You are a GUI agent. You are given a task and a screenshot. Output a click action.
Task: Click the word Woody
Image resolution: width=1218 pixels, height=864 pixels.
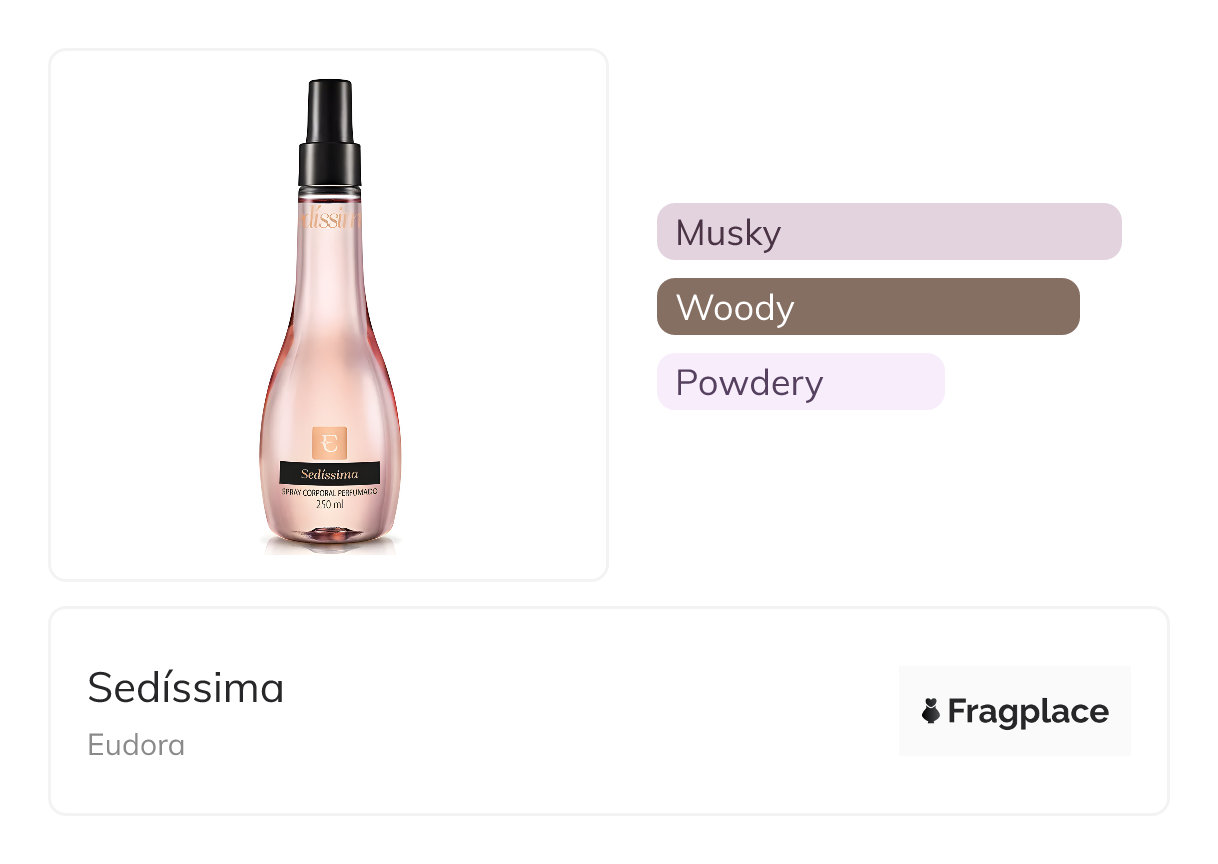click(735, 308)
